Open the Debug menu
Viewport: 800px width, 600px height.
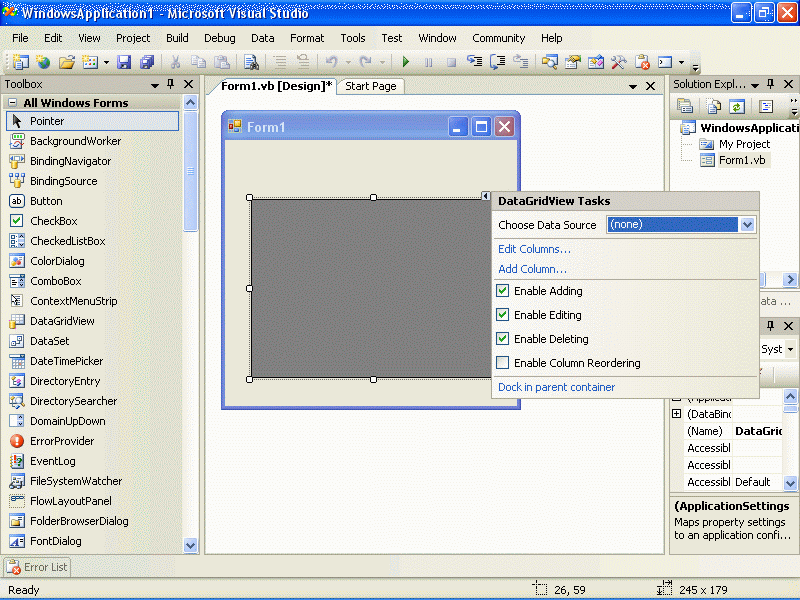[x=220, y=38]
